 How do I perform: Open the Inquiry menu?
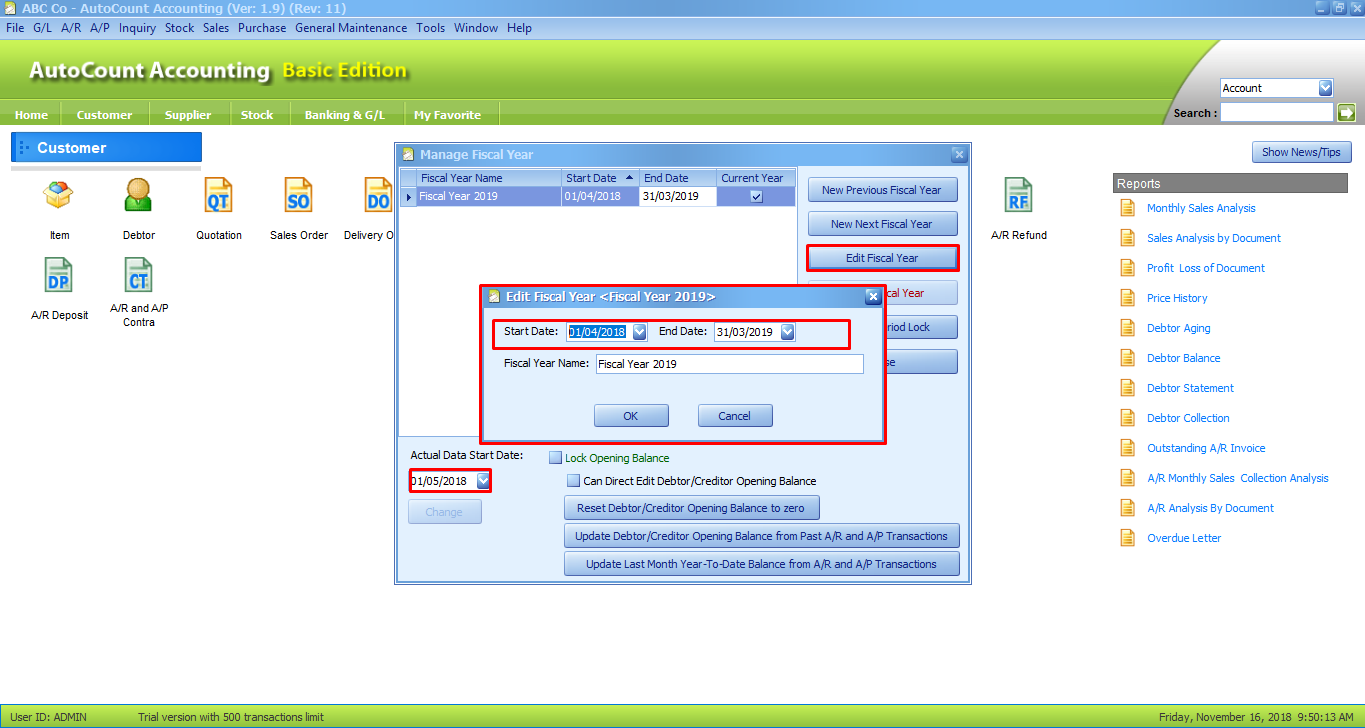tap(137, 28)
